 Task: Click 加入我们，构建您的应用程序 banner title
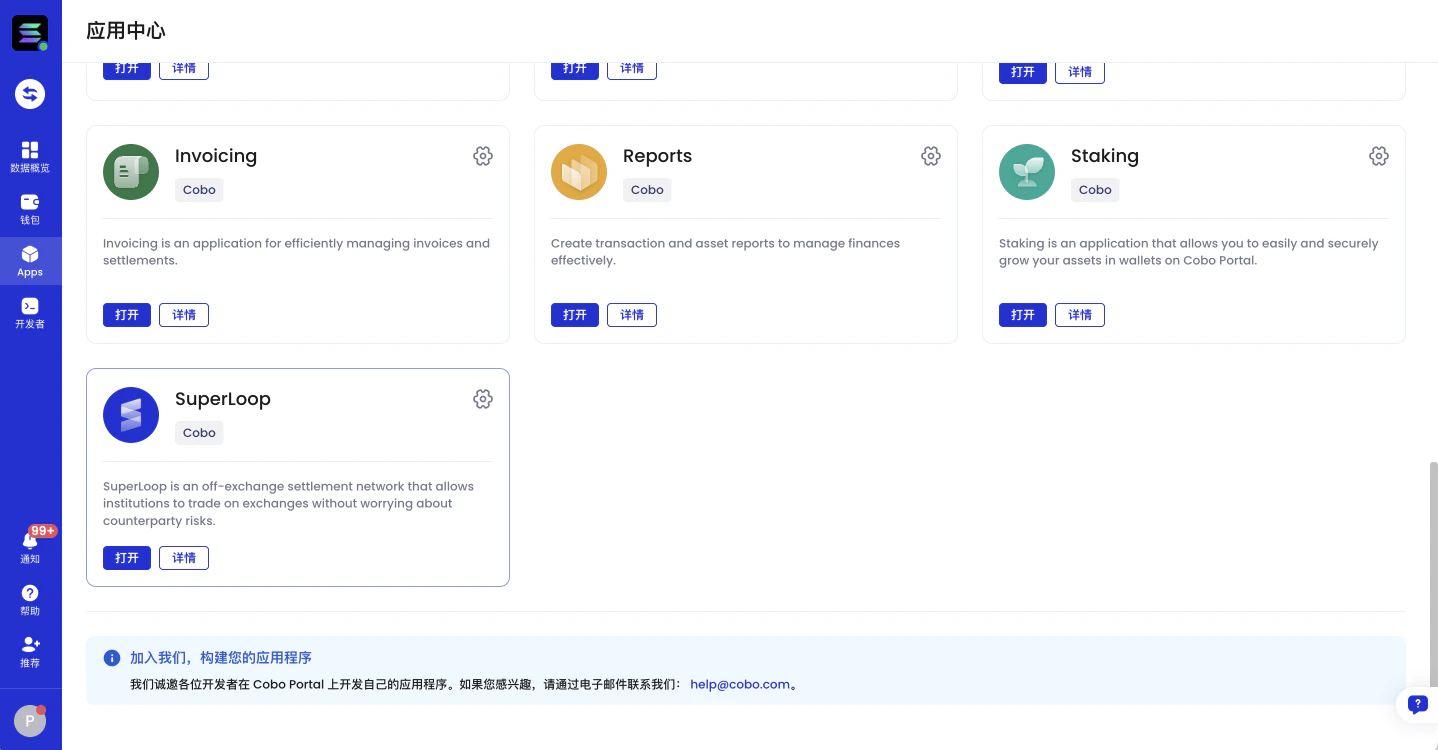tap(221, 658)
